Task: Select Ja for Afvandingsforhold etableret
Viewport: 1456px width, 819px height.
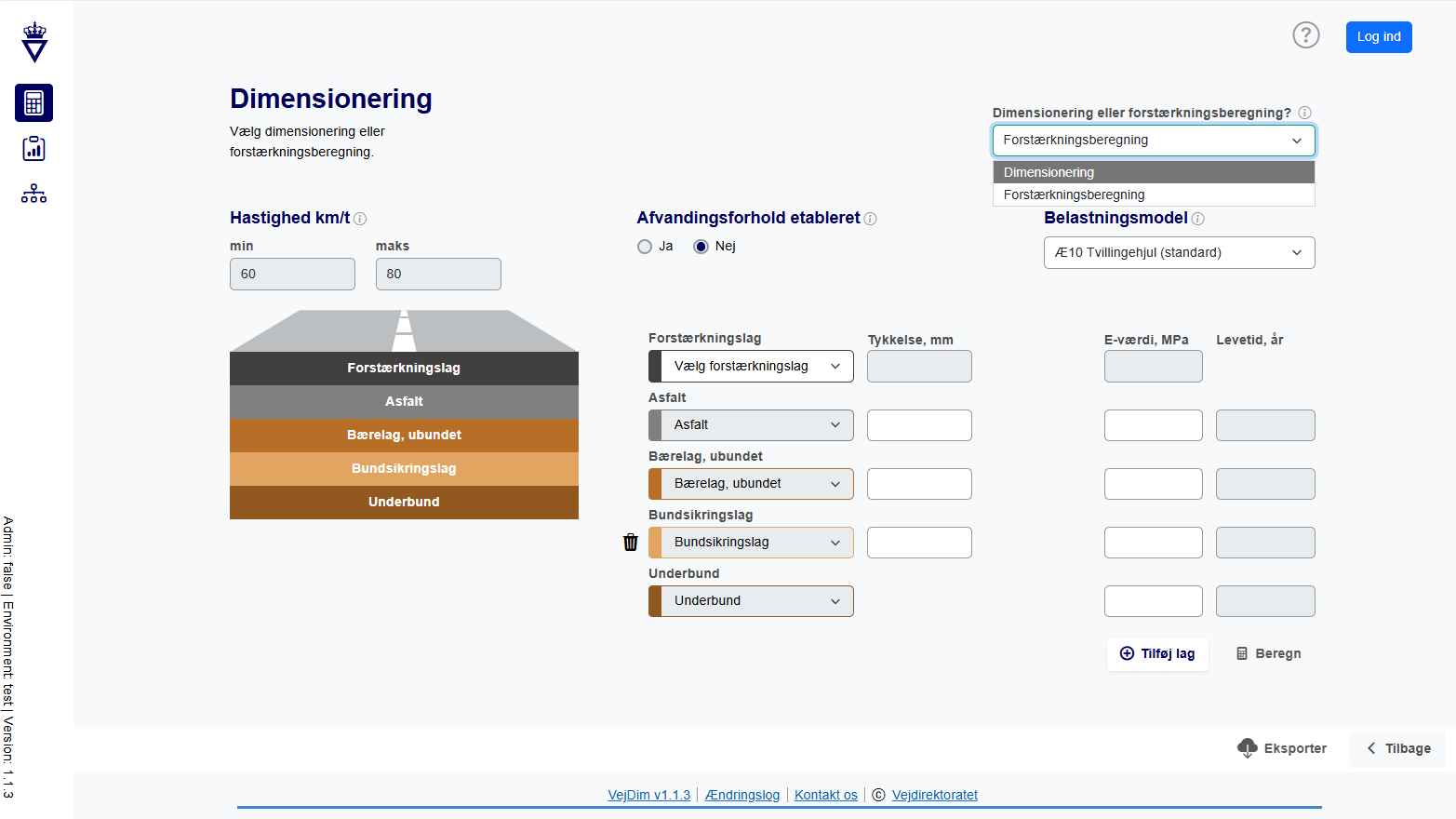Action: point(645,247)
